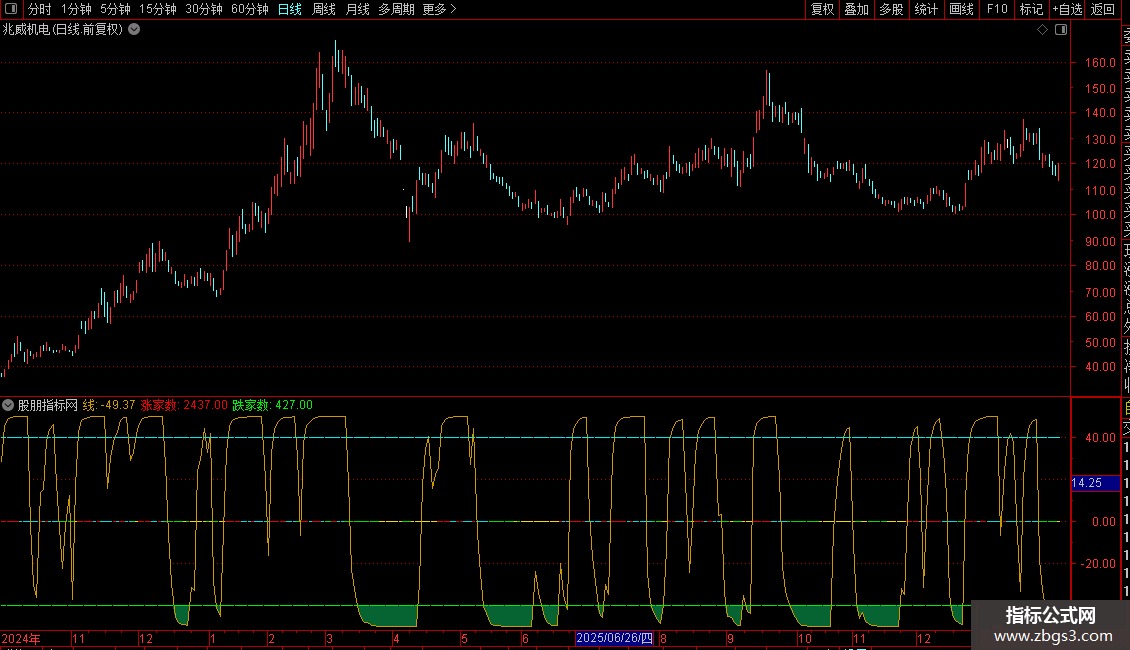Image resolution: width=1130 pixels, height=650 pixels.
Task: Click 标记 to mark this stock
Action: click(x=1031, y=9)
